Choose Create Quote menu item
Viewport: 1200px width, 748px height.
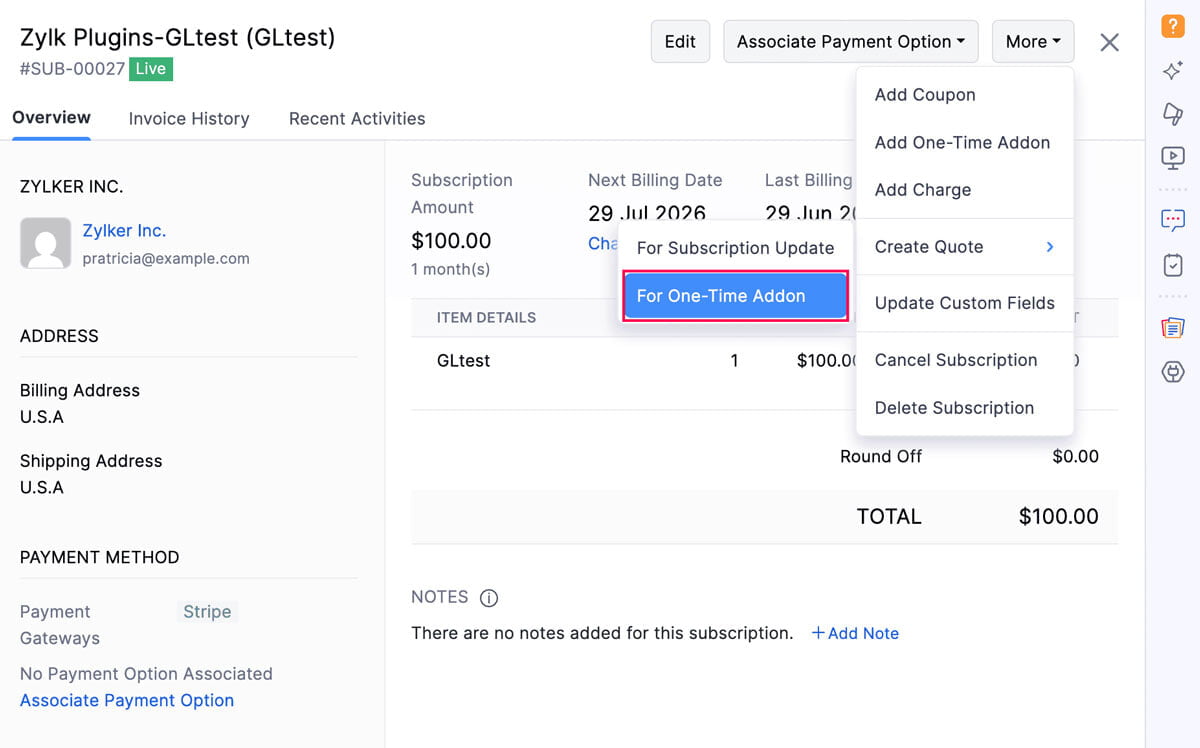(965, 247)
